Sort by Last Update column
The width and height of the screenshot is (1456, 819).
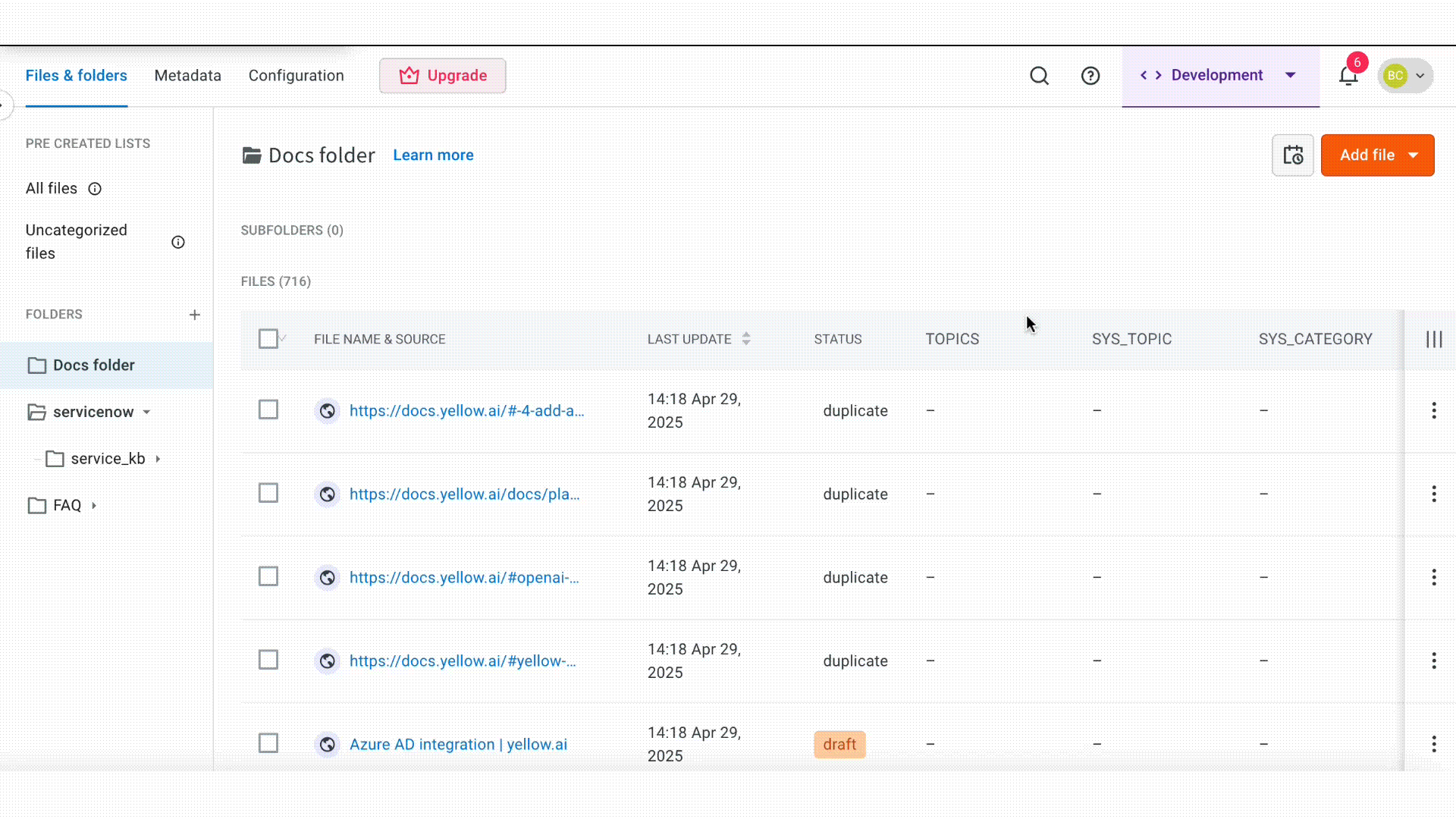tap(746, 339)
